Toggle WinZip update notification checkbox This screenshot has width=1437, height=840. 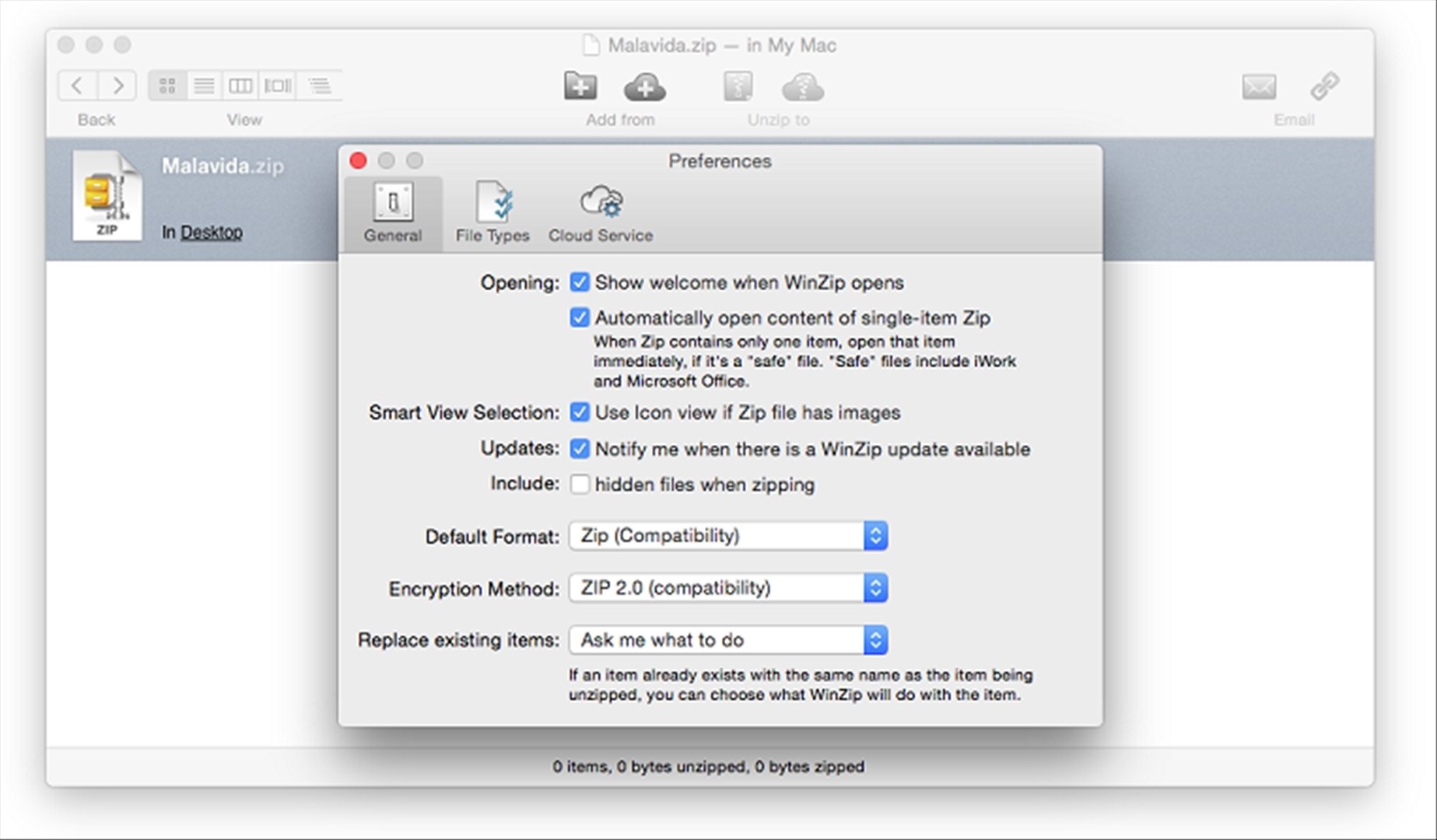[x=580, y=448]
